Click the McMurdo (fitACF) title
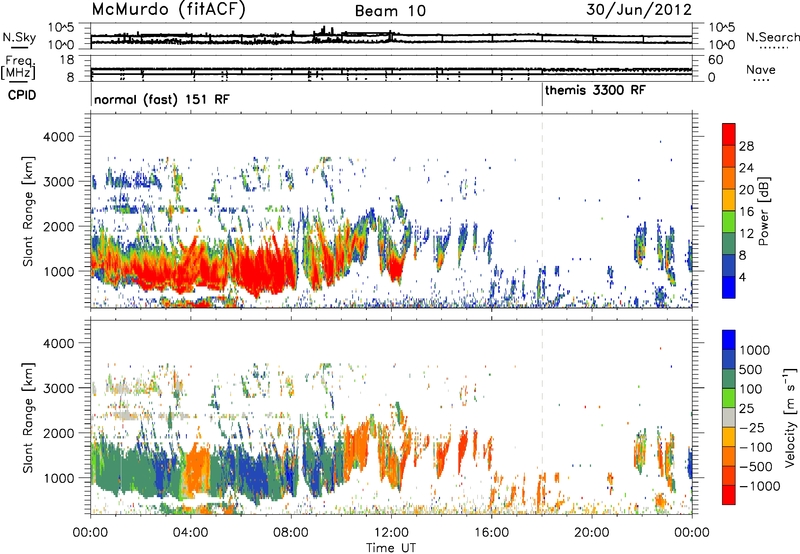 click(168, 10)
